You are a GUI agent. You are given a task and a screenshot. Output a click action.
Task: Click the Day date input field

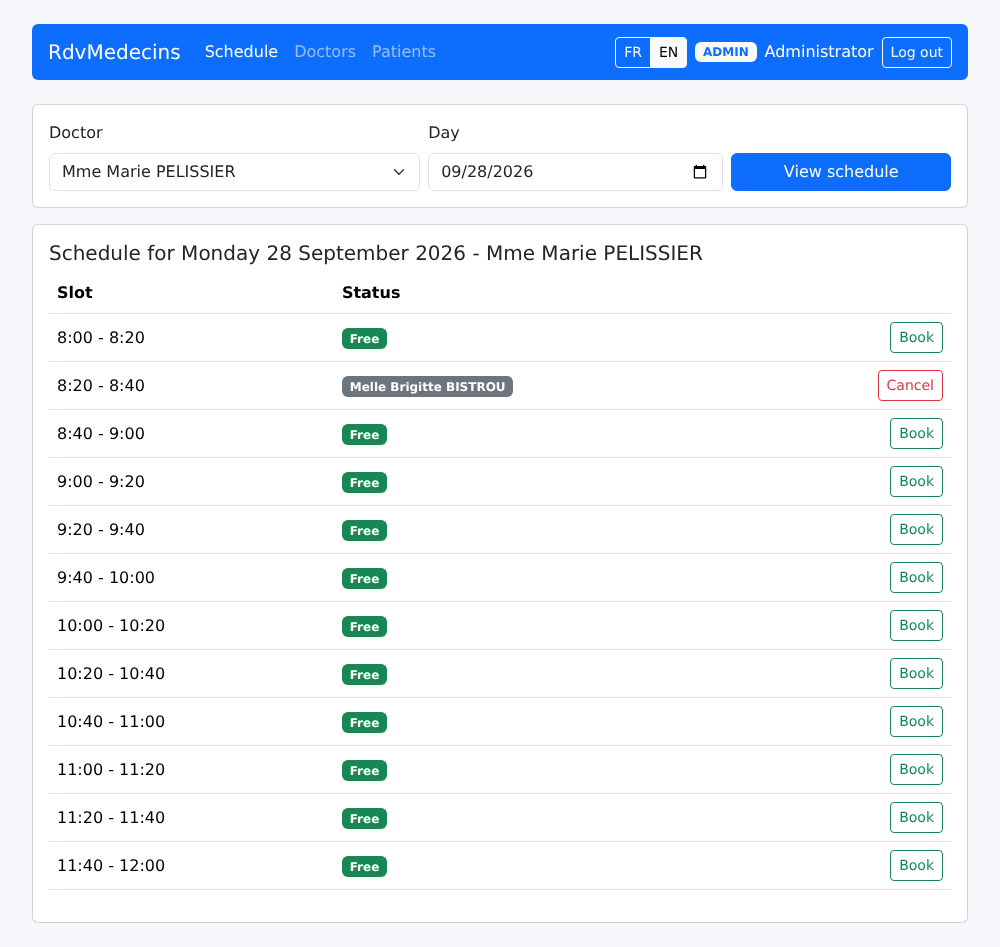click(x=575, y=172)
